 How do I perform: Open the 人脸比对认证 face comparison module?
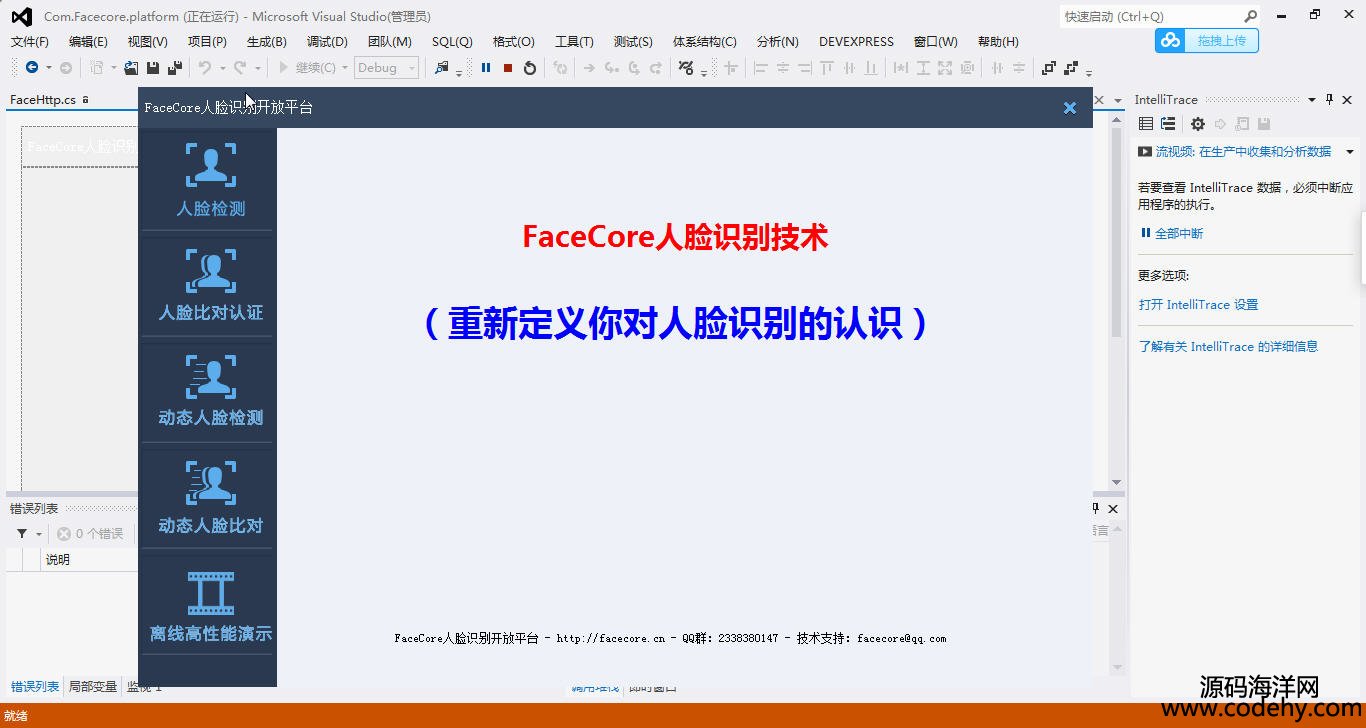point(210,285)
